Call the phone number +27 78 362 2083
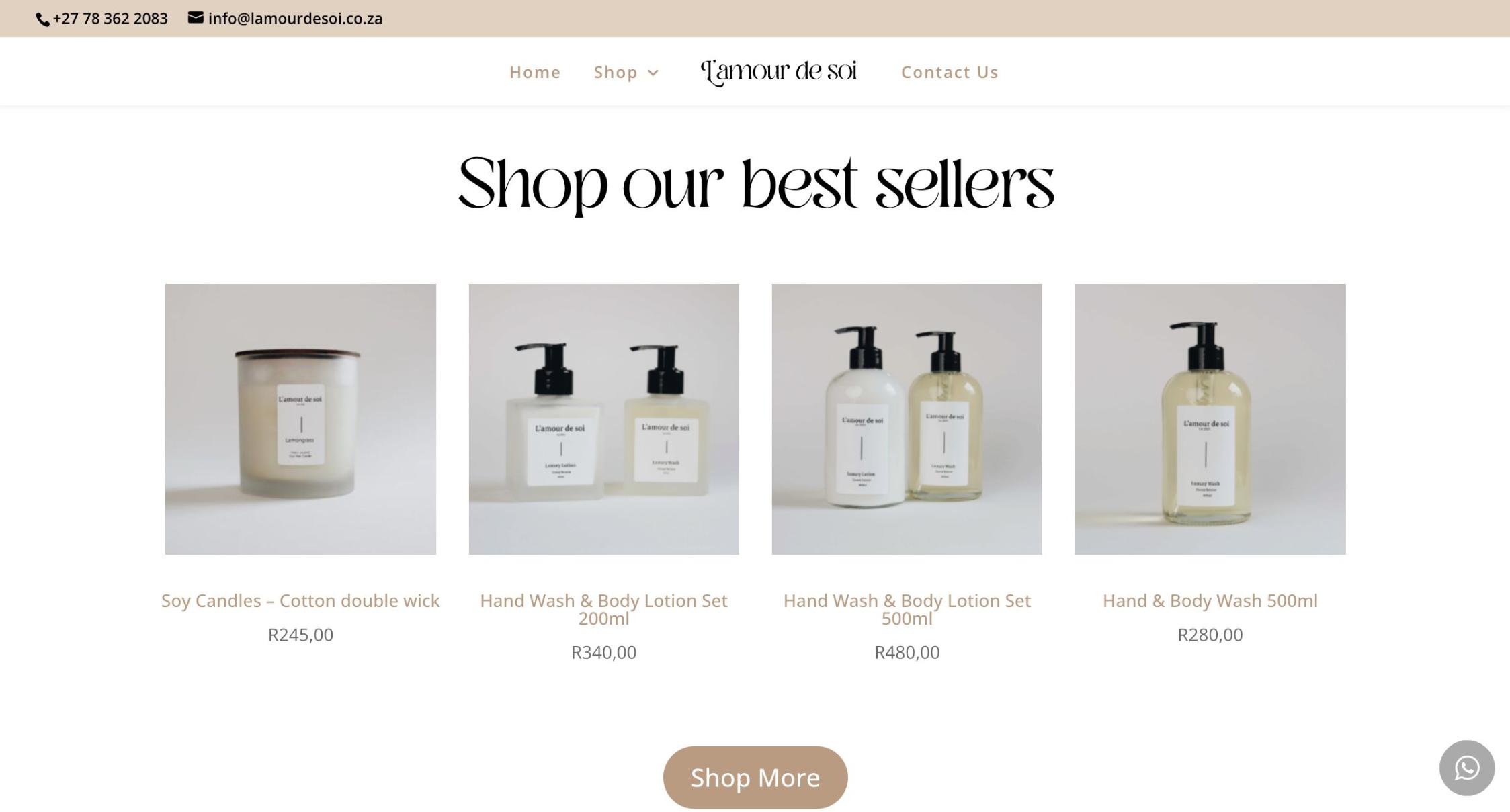1510x812 pixels. 110,19
